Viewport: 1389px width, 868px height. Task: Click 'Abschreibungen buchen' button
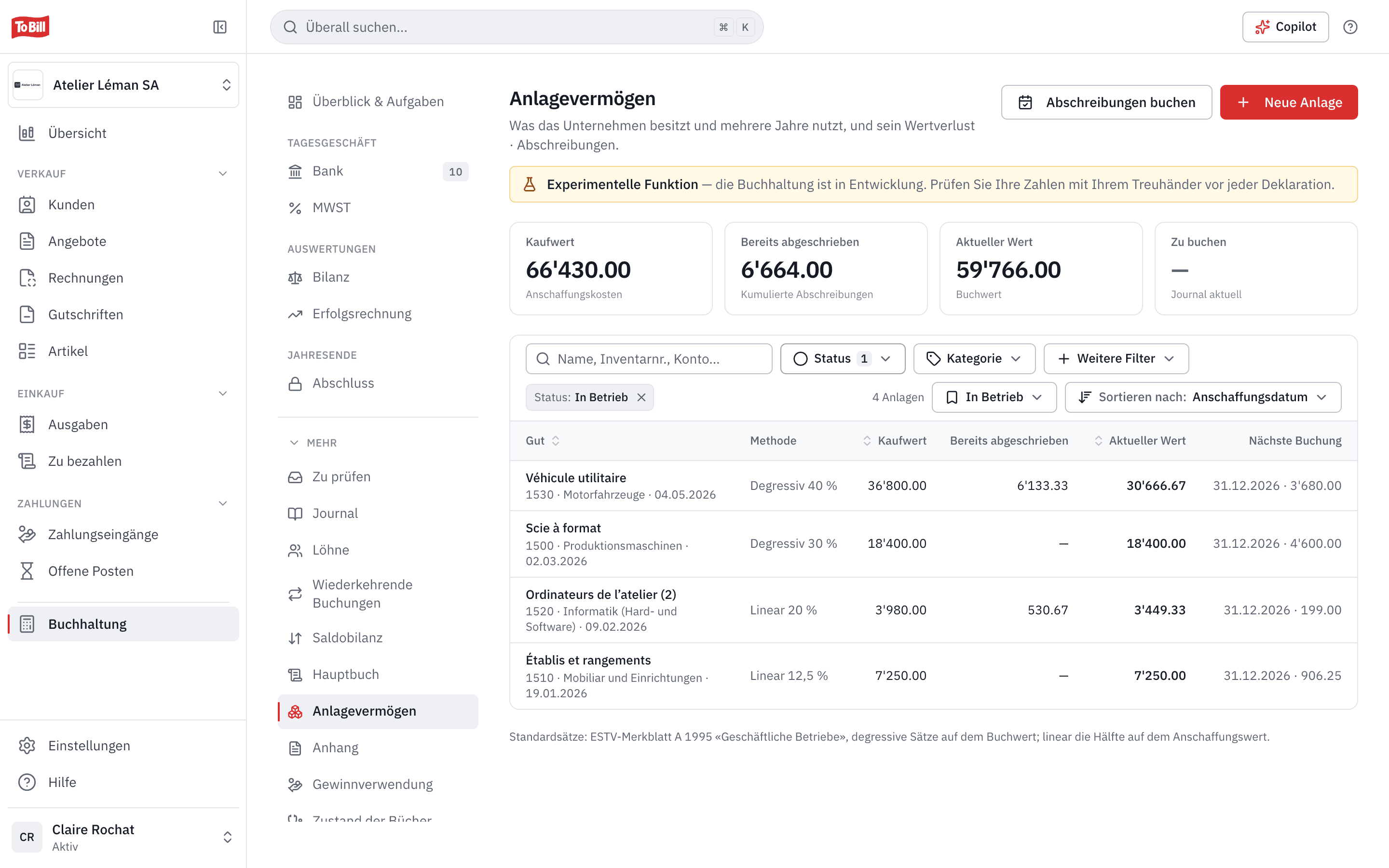click(x=1106, y=102)
